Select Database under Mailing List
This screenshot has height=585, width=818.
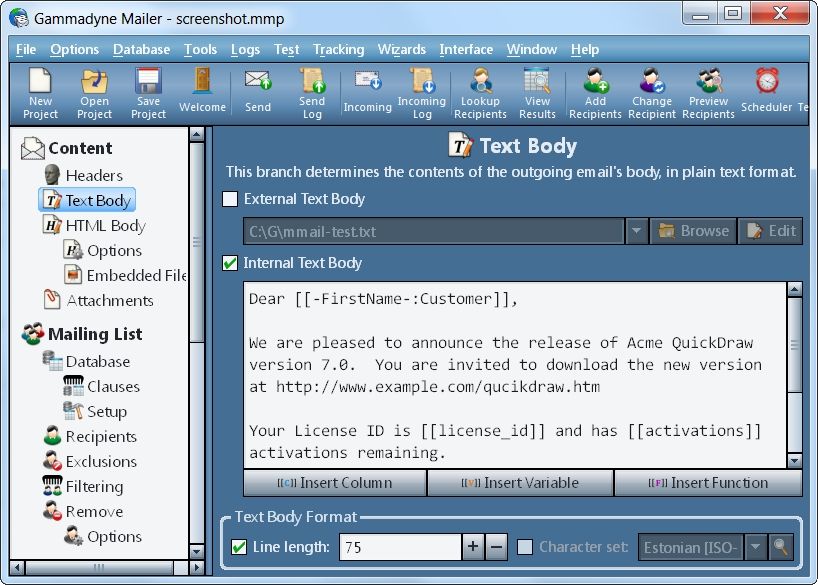tap(87, 361)
